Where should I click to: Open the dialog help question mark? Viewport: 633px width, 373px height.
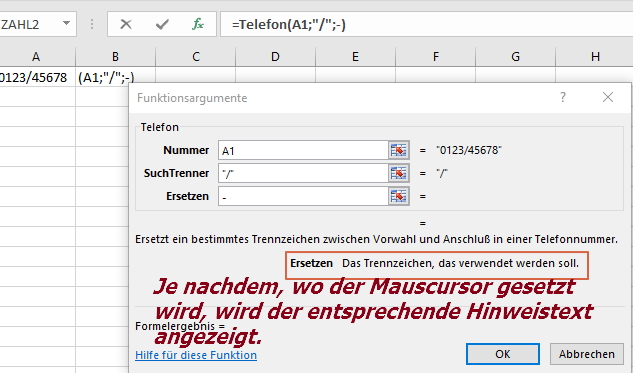click(x=563, y=97)
